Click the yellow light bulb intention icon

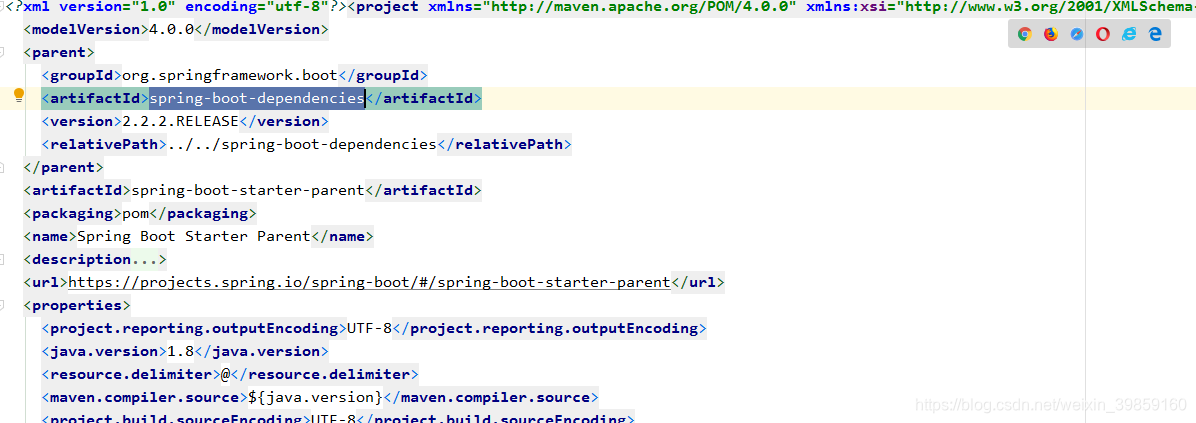(19, 96)
